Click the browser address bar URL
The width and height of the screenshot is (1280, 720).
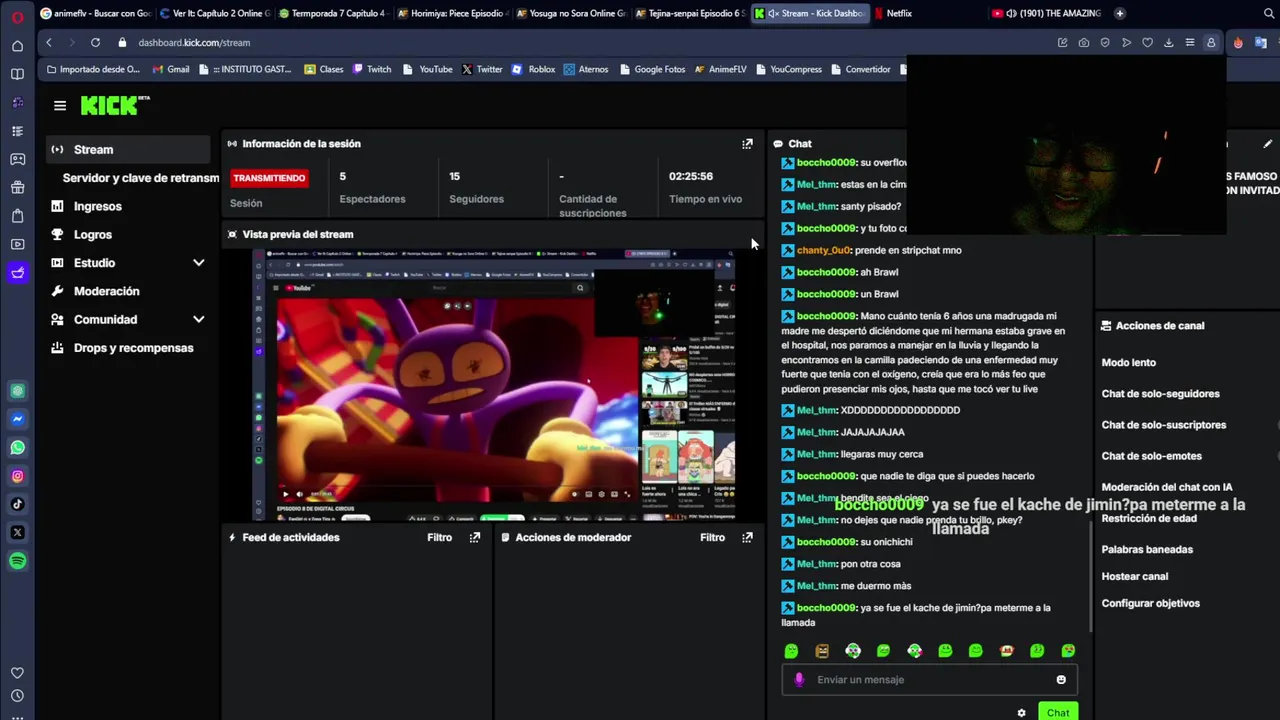[194, 43]
